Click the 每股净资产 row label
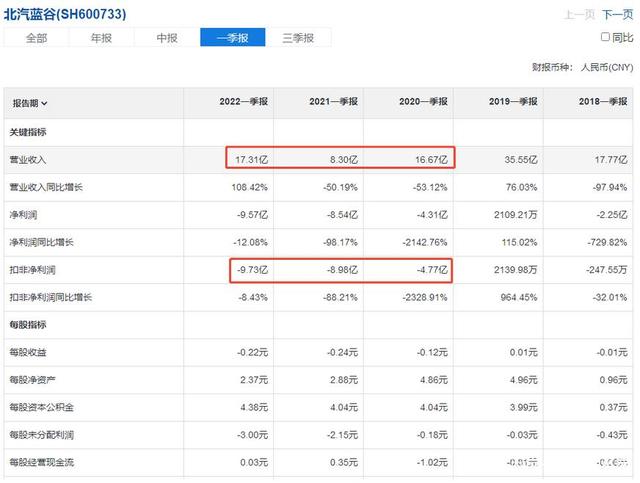The width and height of the screenshot is (640, 483). [x=32, y=380]
